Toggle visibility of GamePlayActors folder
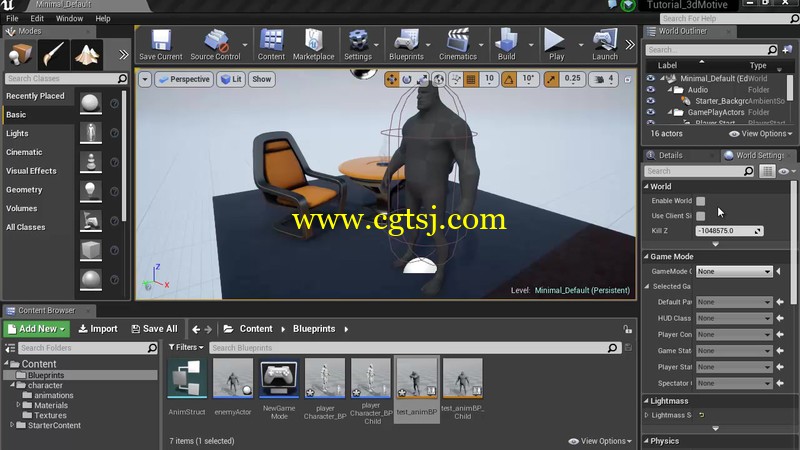 coord(651,112)
